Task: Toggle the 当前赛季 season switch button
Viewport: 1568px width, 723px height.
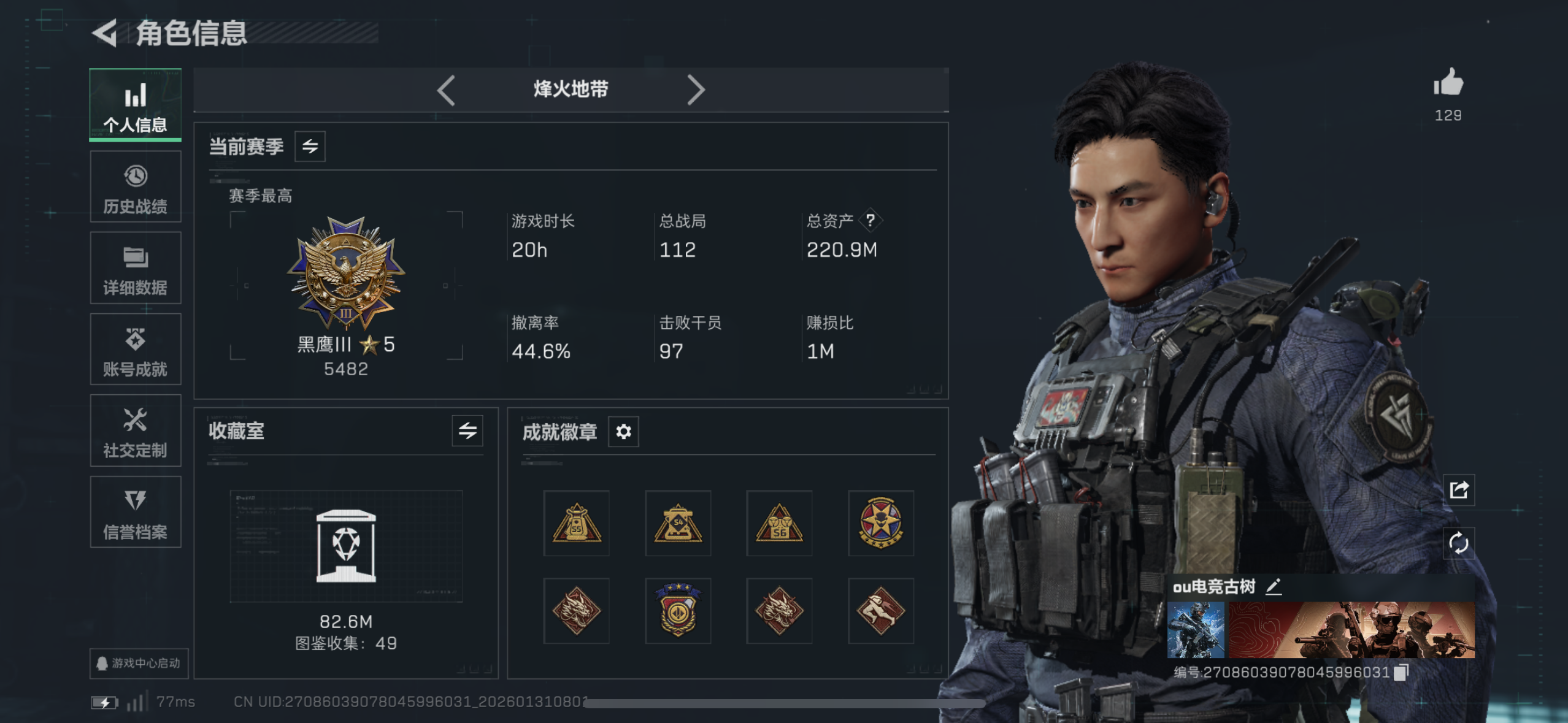Action: (310, 147)
